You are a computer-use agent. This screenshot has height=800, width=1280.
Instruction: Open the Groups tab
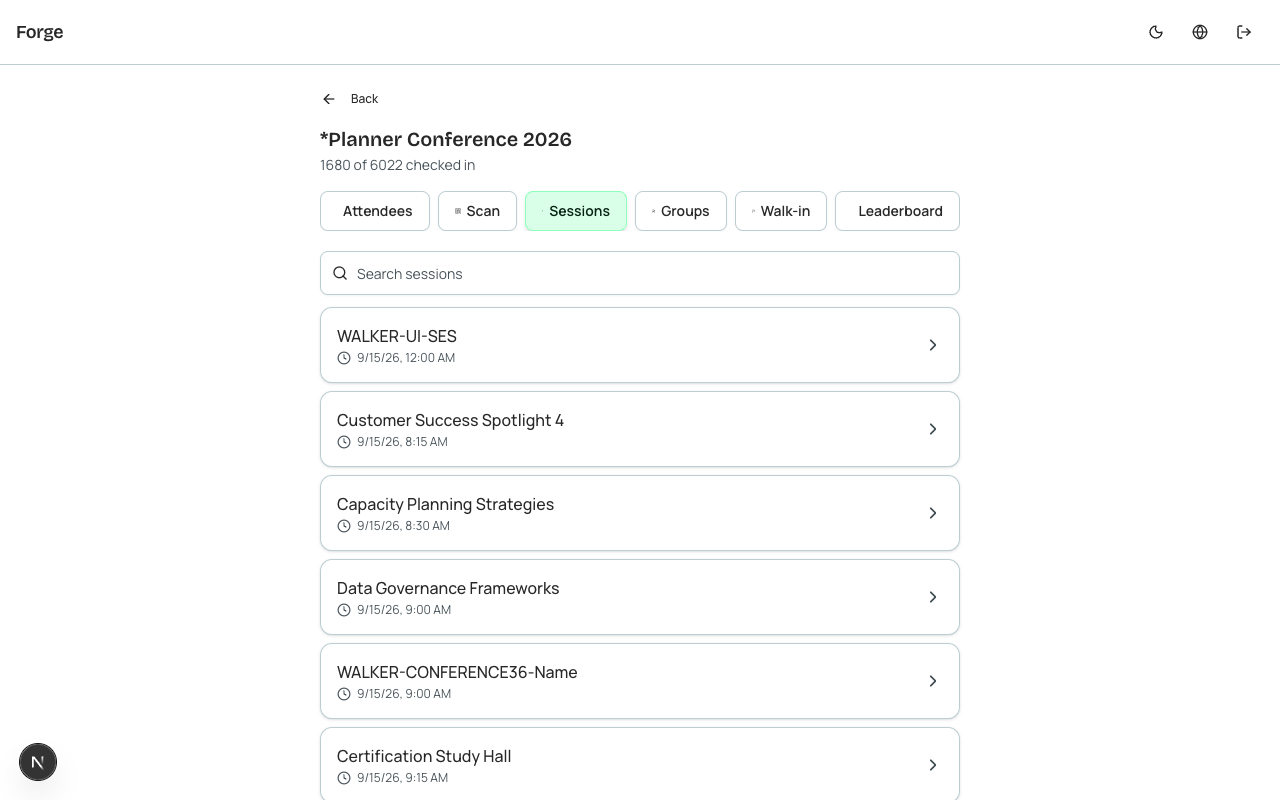(x=681, y=211)
